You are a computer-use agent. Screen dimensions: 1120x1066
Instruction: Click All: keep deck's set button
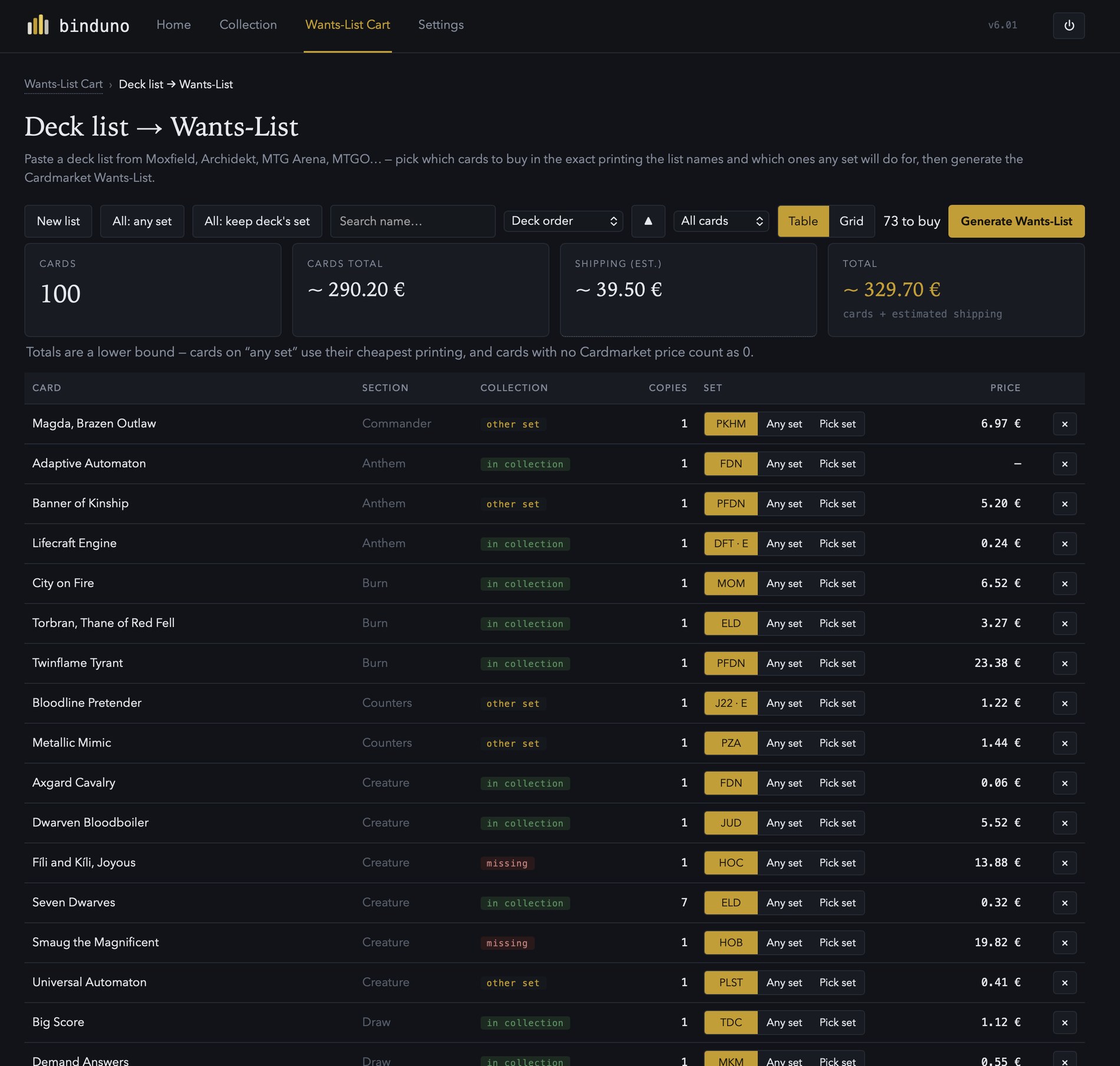click(257, 221)
